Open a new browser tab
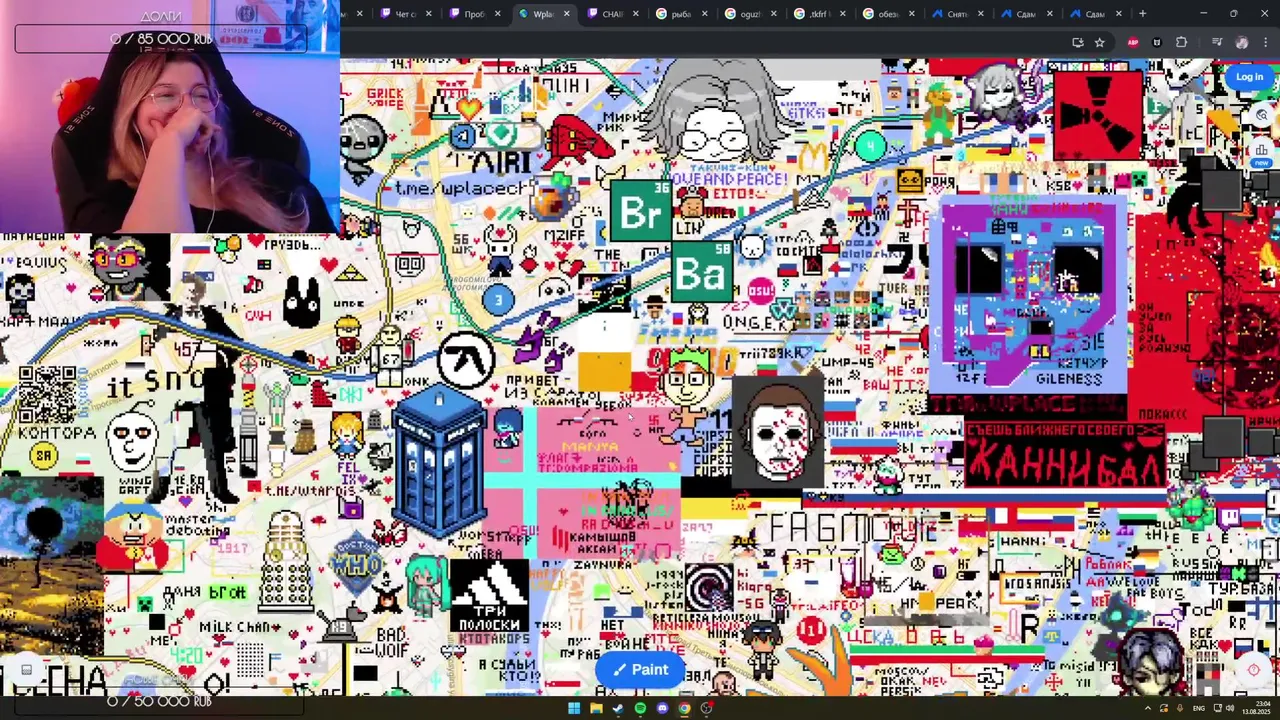Screen dimensions: 1280x720 pos(1142,14)
